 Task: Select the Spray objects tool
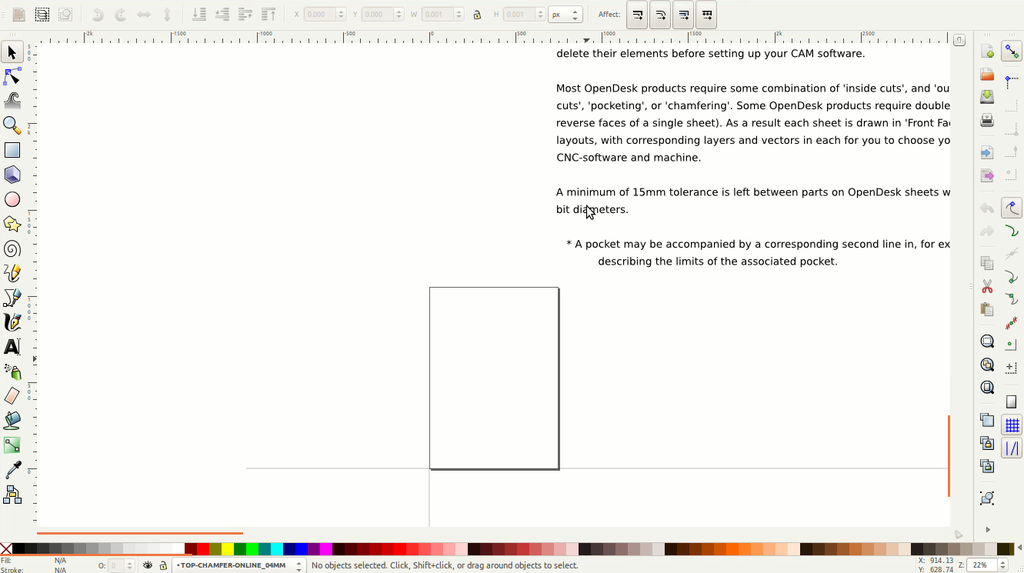12,372
